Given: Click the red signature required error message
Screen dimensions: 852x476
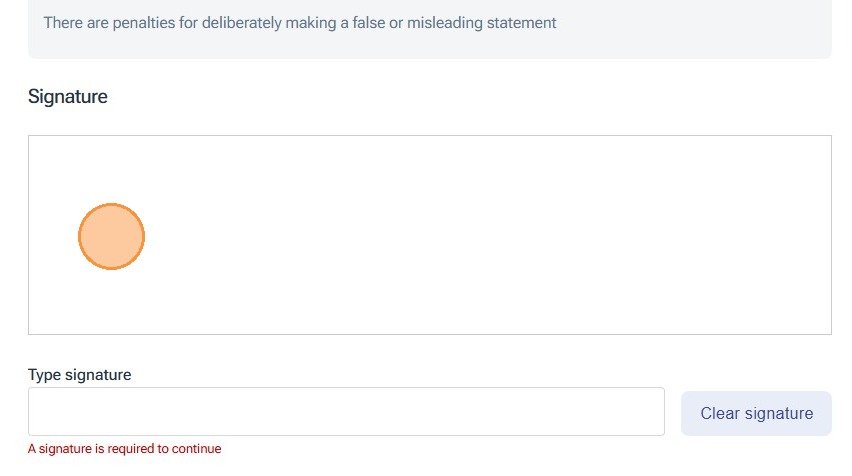Looking at the screenshot, I should tap(125, 449).
